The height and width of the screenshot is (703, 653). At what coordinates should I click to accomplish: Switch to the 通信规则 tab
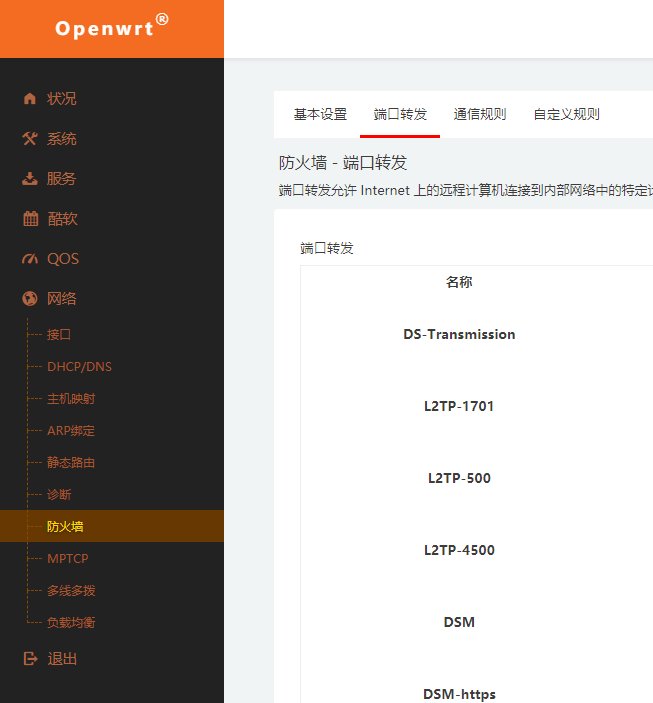[x=480, y=114]
